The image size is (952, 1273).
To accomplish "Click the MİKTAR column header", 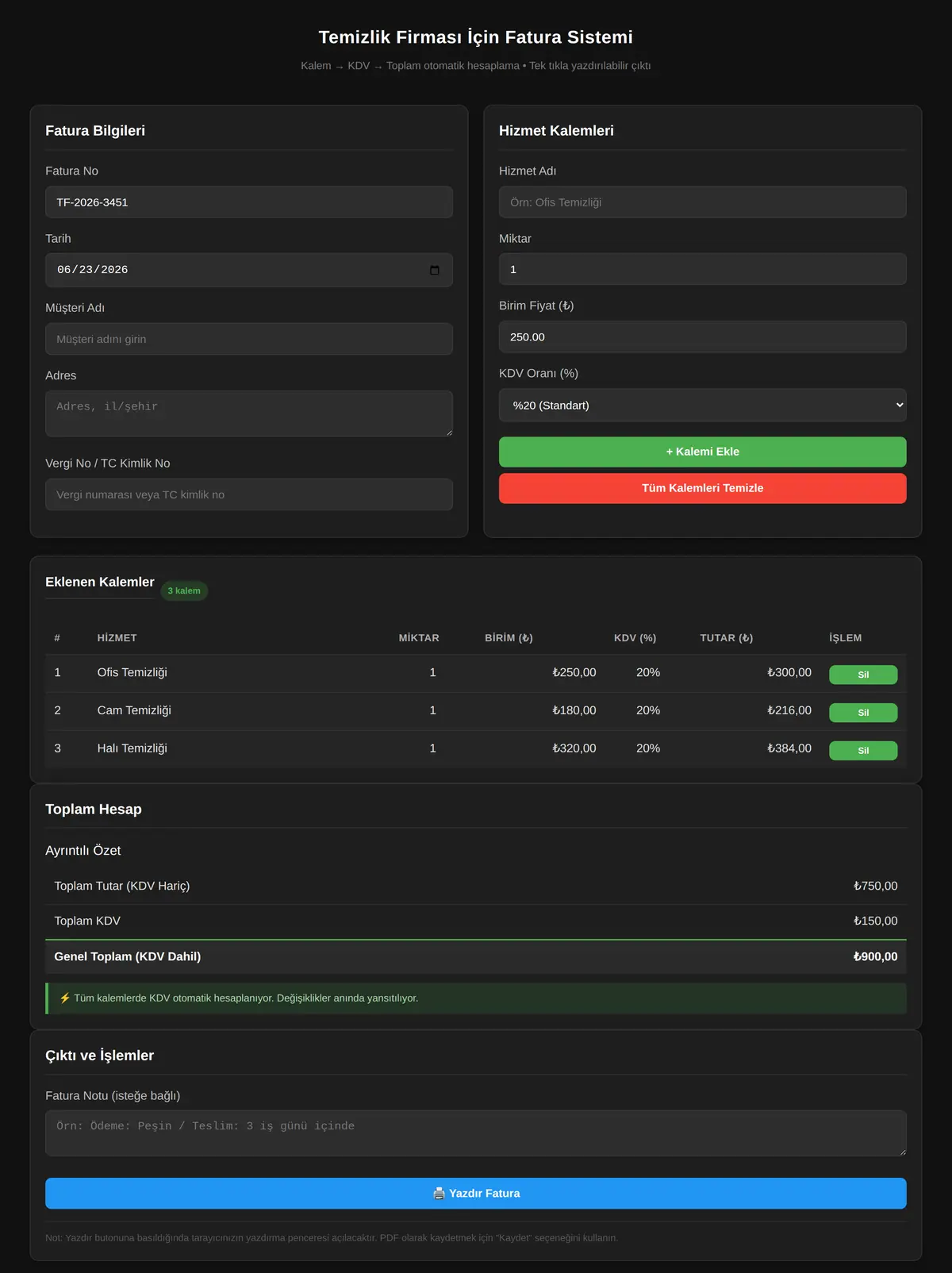I will point(419,638).
